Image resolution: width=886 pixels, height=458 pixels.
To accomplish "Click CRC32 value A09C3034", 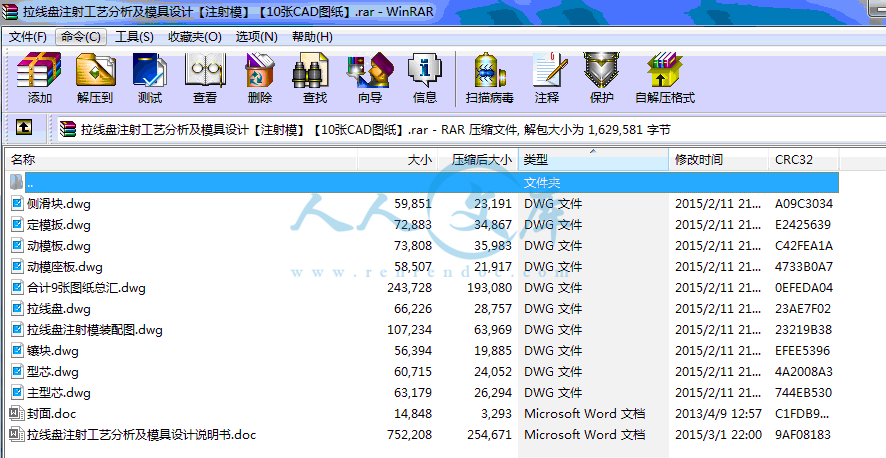I will (804, 204).
